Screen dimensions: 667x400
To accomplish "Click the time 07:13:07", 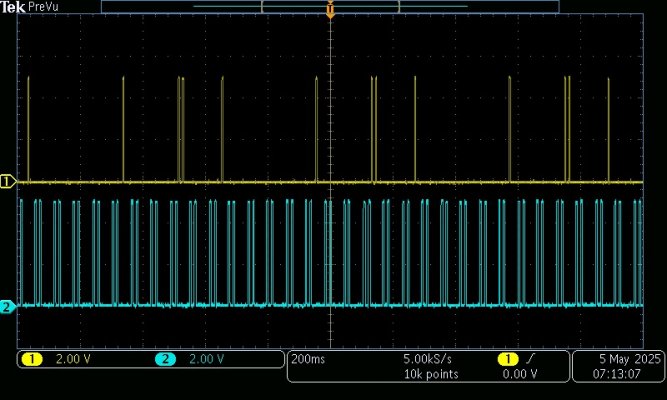I will [616, 374].
